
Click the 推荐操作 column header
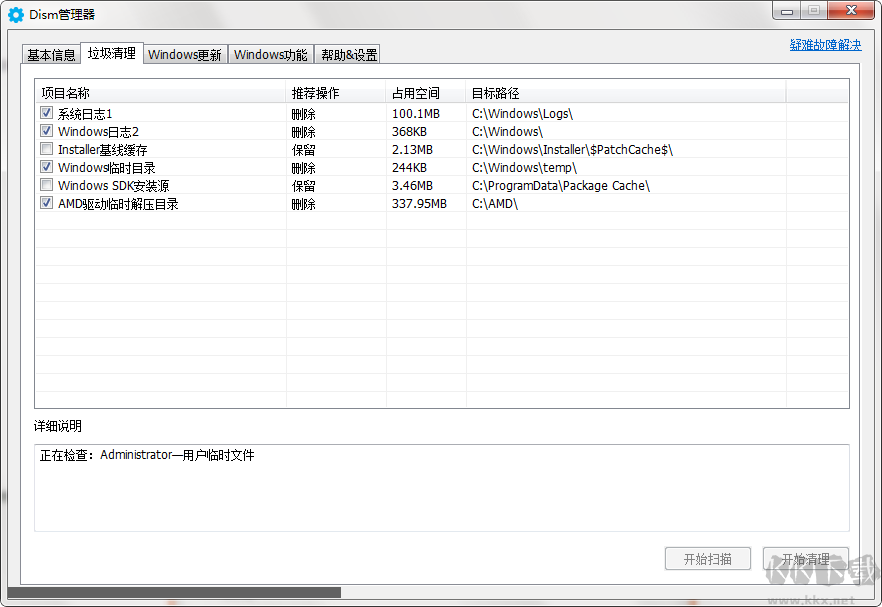(x=315, y=91)
